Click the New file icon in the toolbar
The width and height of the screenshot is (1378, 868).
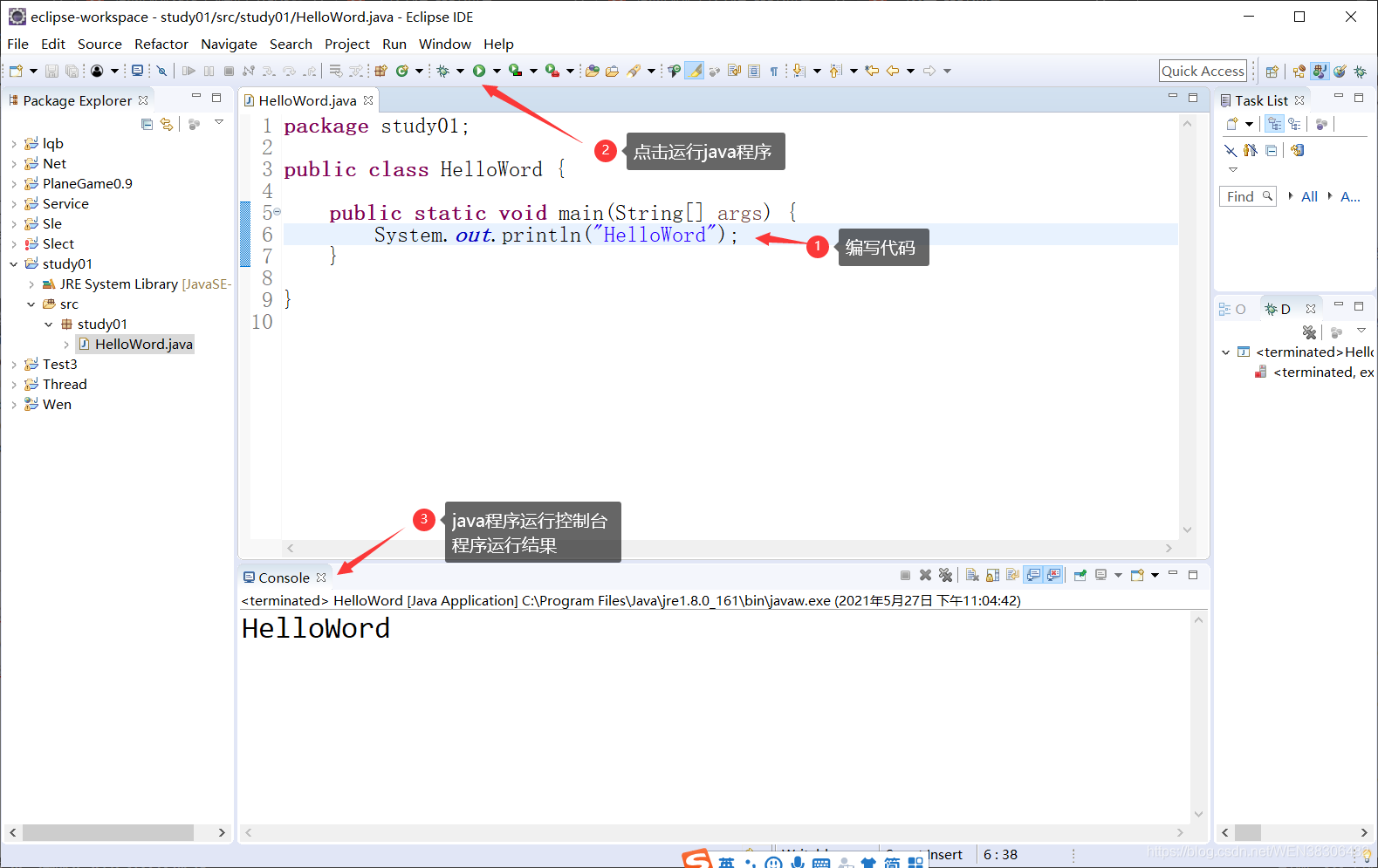(16, 71)
